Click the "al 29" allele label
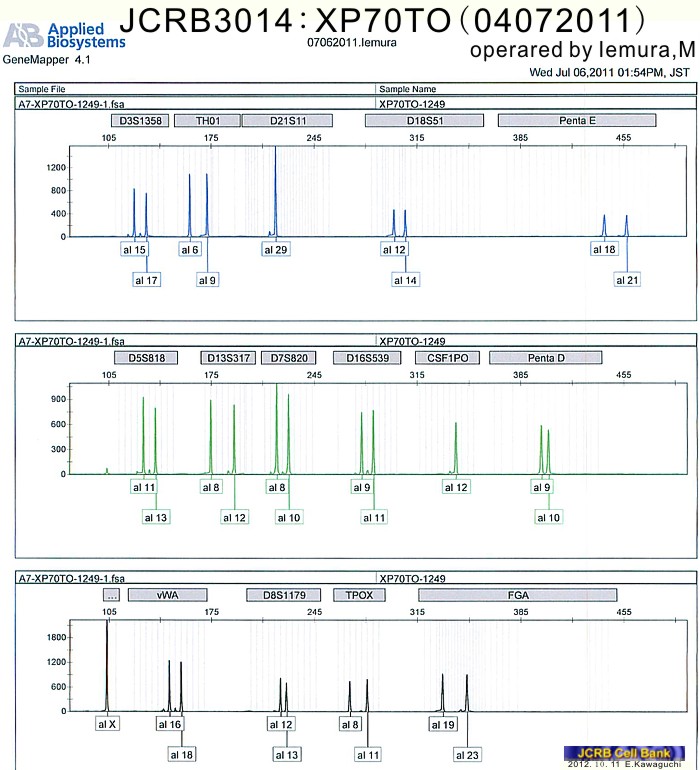The height and width of the screenshot is (770, 700). 276,249
